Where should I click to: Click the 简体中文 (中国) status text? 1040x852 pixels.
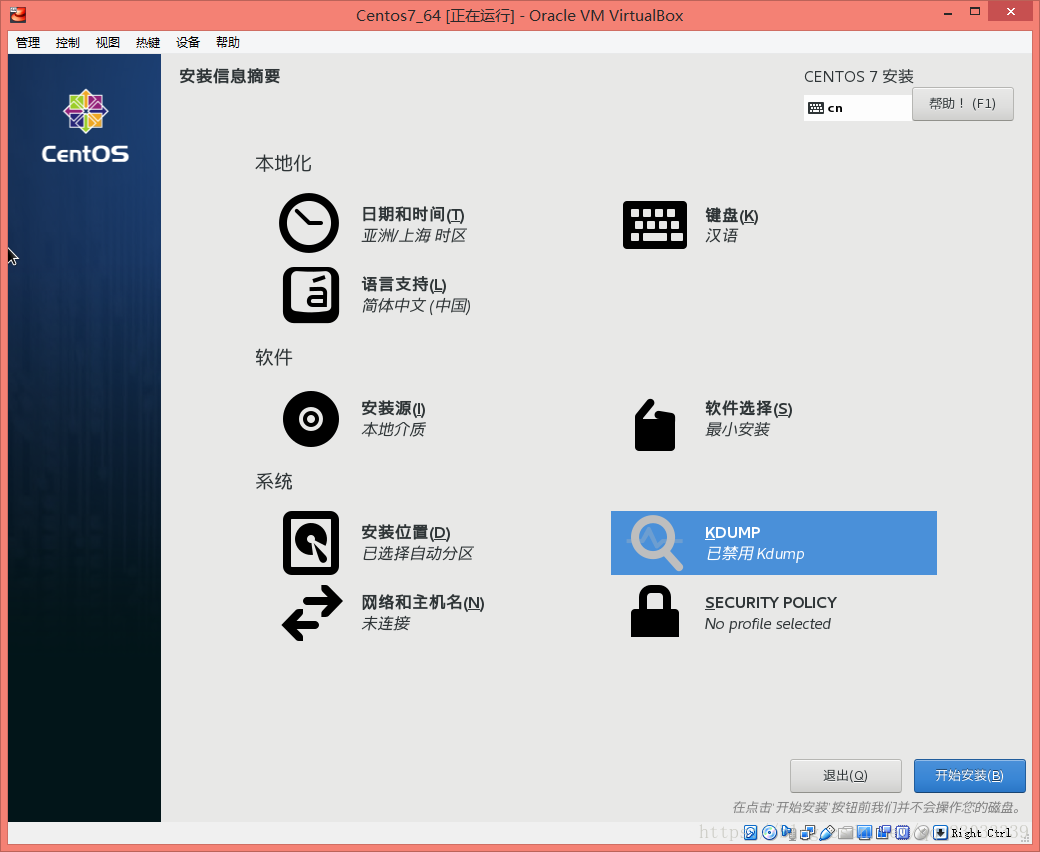[416, 305]
